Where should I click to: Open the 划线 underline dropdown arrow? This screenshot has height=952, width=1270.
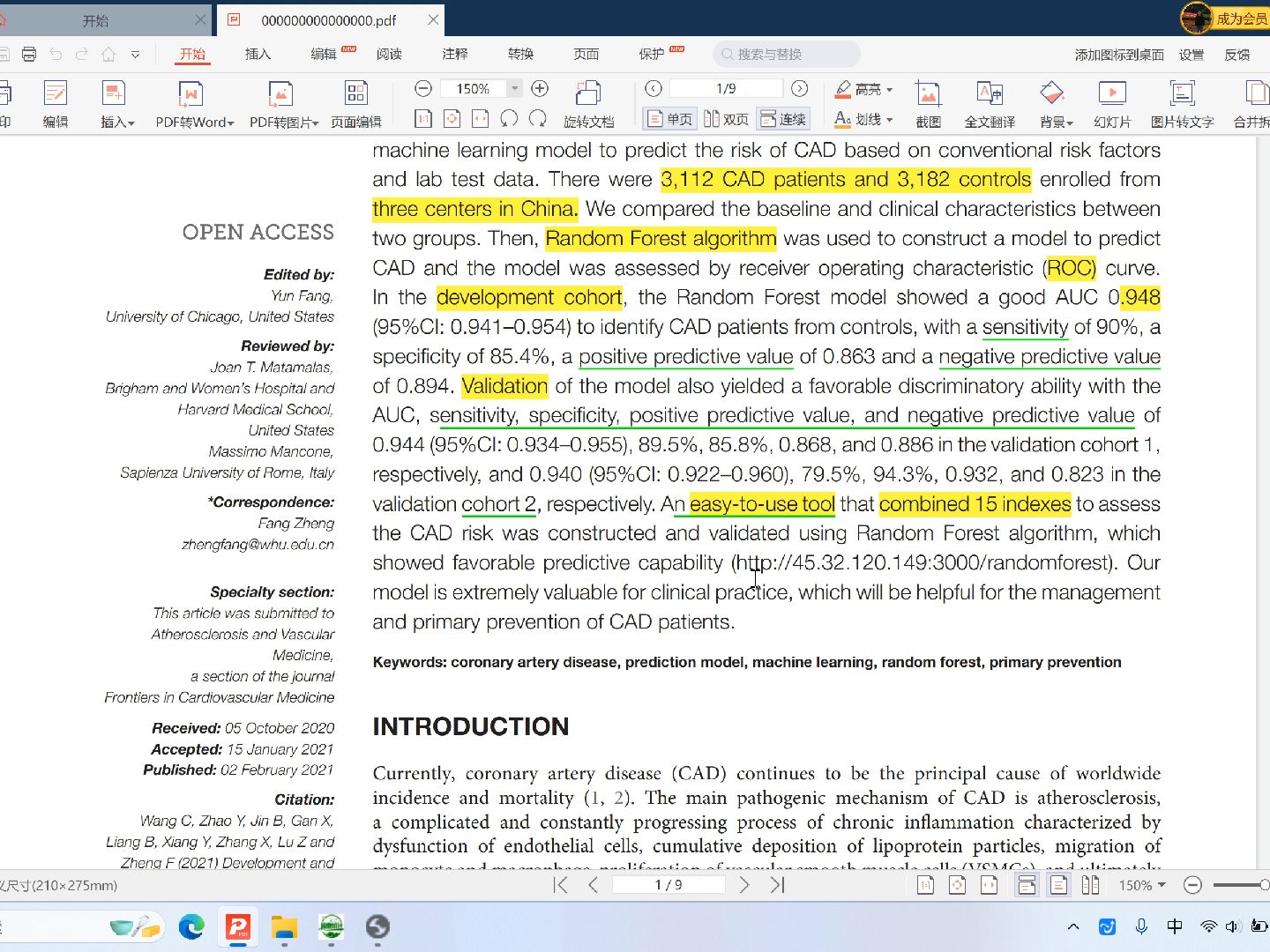pos(889,119)
